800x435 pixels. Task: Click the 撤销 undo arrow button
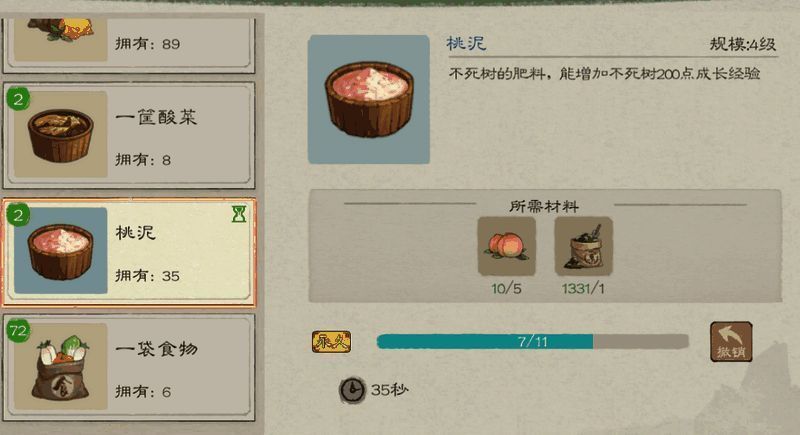(x=731, y=342)
